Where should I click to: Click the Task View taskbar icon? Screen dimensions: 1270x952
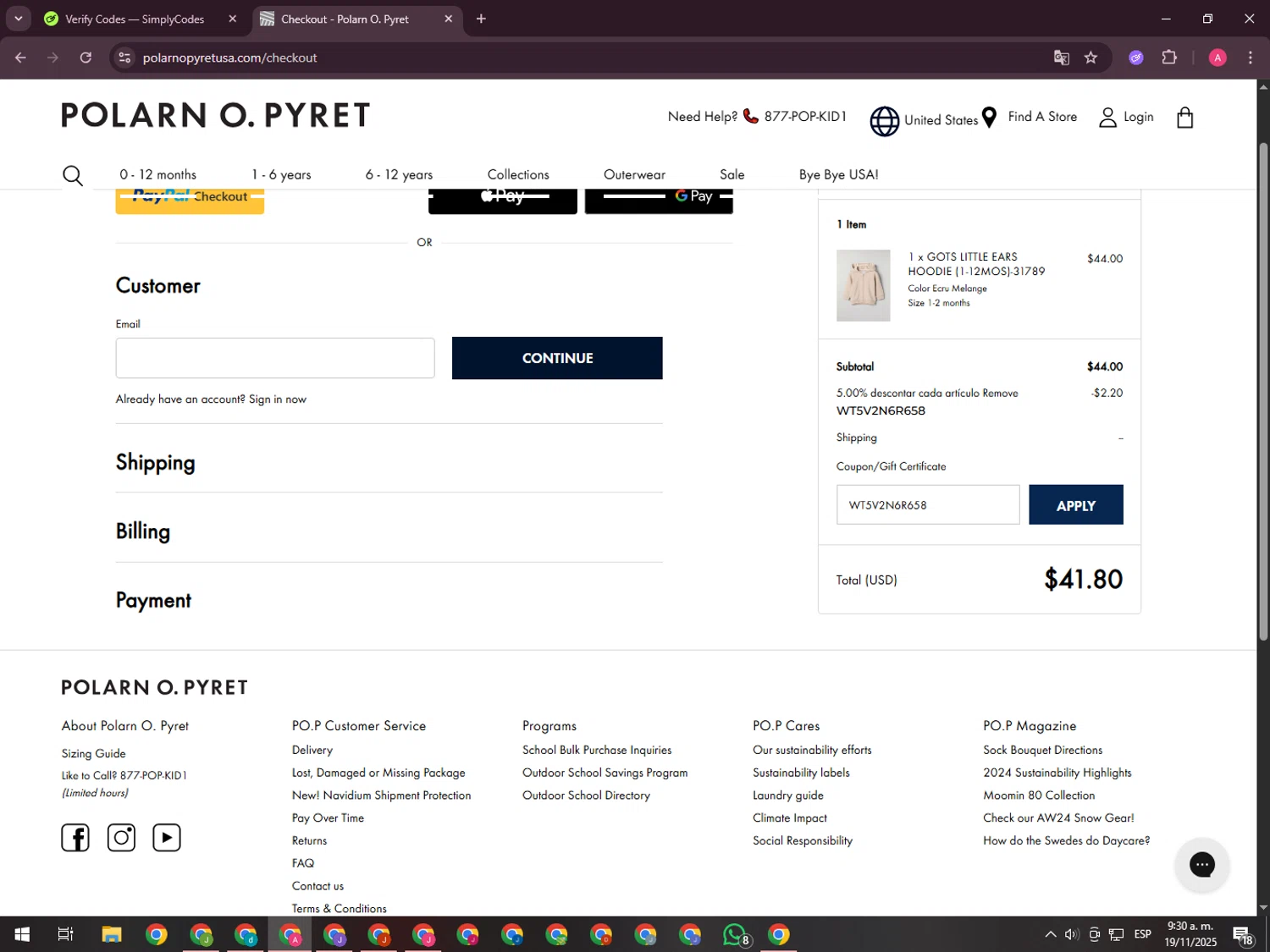(x=65, y=934)
